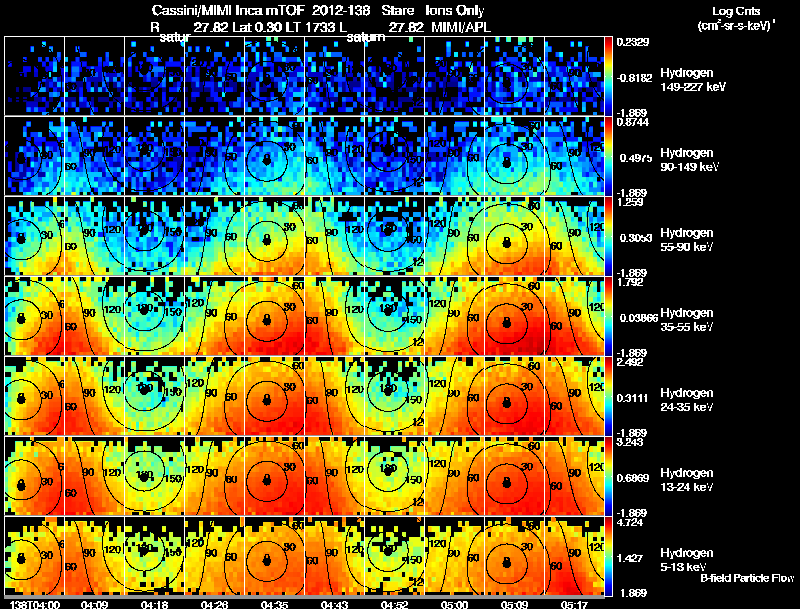Select the Hydrogen 13-24 keV label
The height and width of the screenshot is (609, 800).
coord(687,480)
